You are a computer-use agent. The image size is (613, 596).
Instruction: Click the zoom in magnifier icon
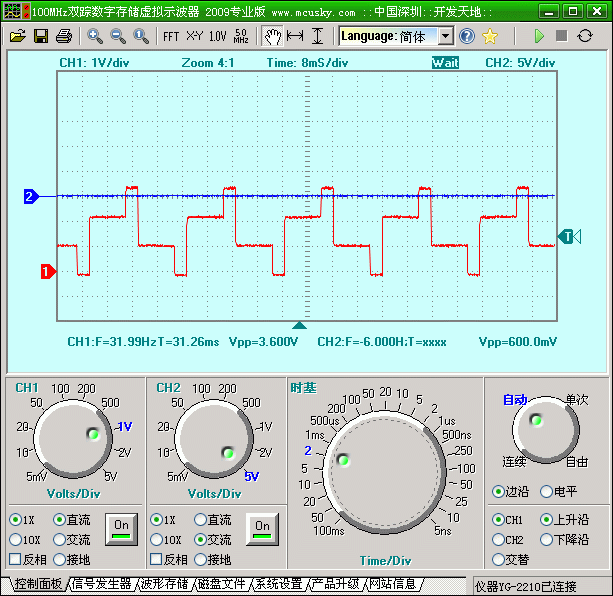(95, 36)
